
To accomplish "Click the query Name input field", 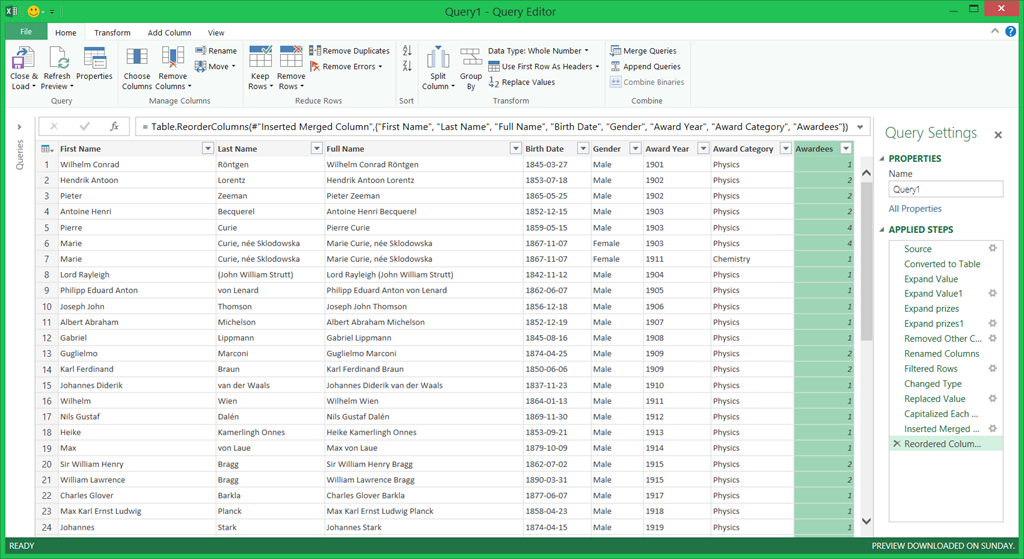I will click(945, 189).
